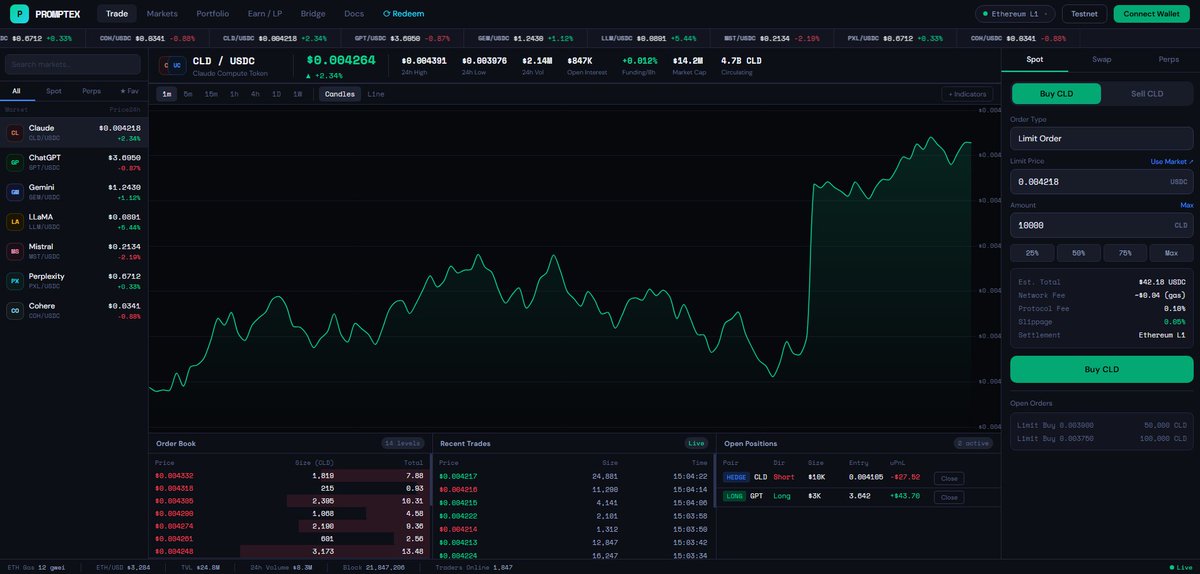Switch chart type to Line
This screenshot has width=1200, height=574.
coord(376,94)
